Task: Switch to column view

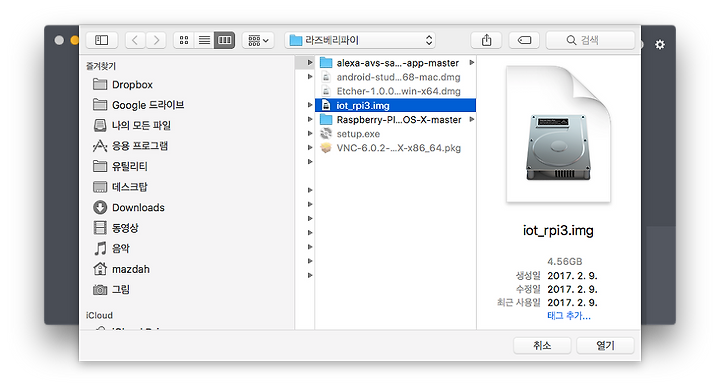Action: pos(225,40)
